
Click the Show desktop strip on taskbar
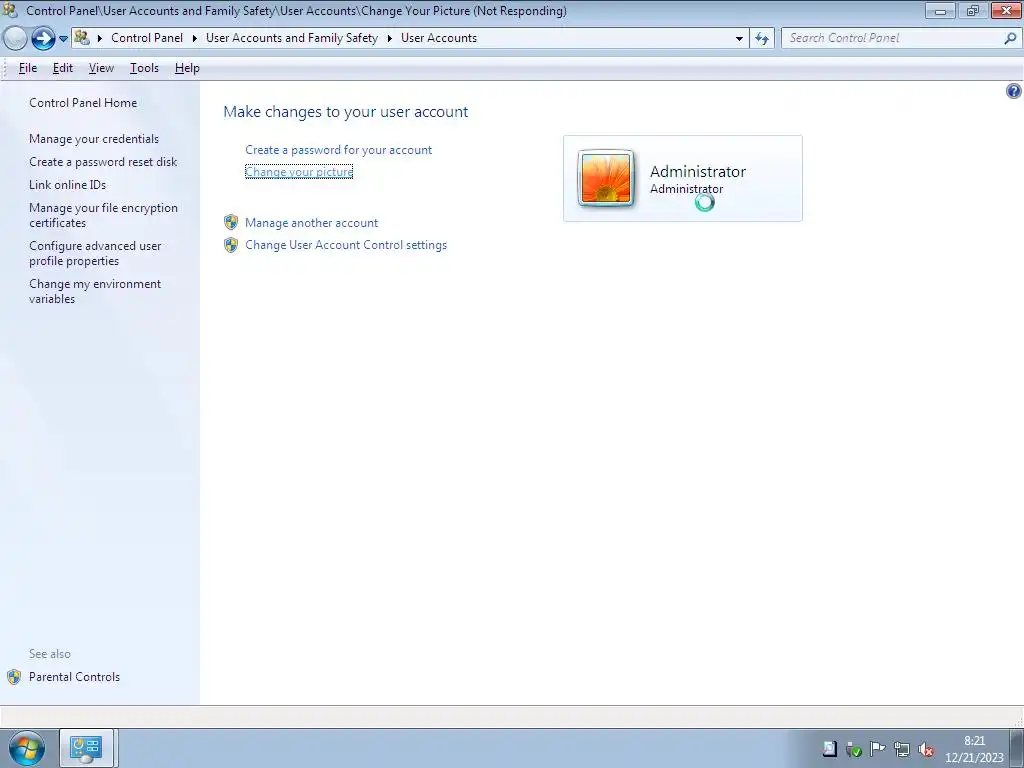tap(1017, 748)
